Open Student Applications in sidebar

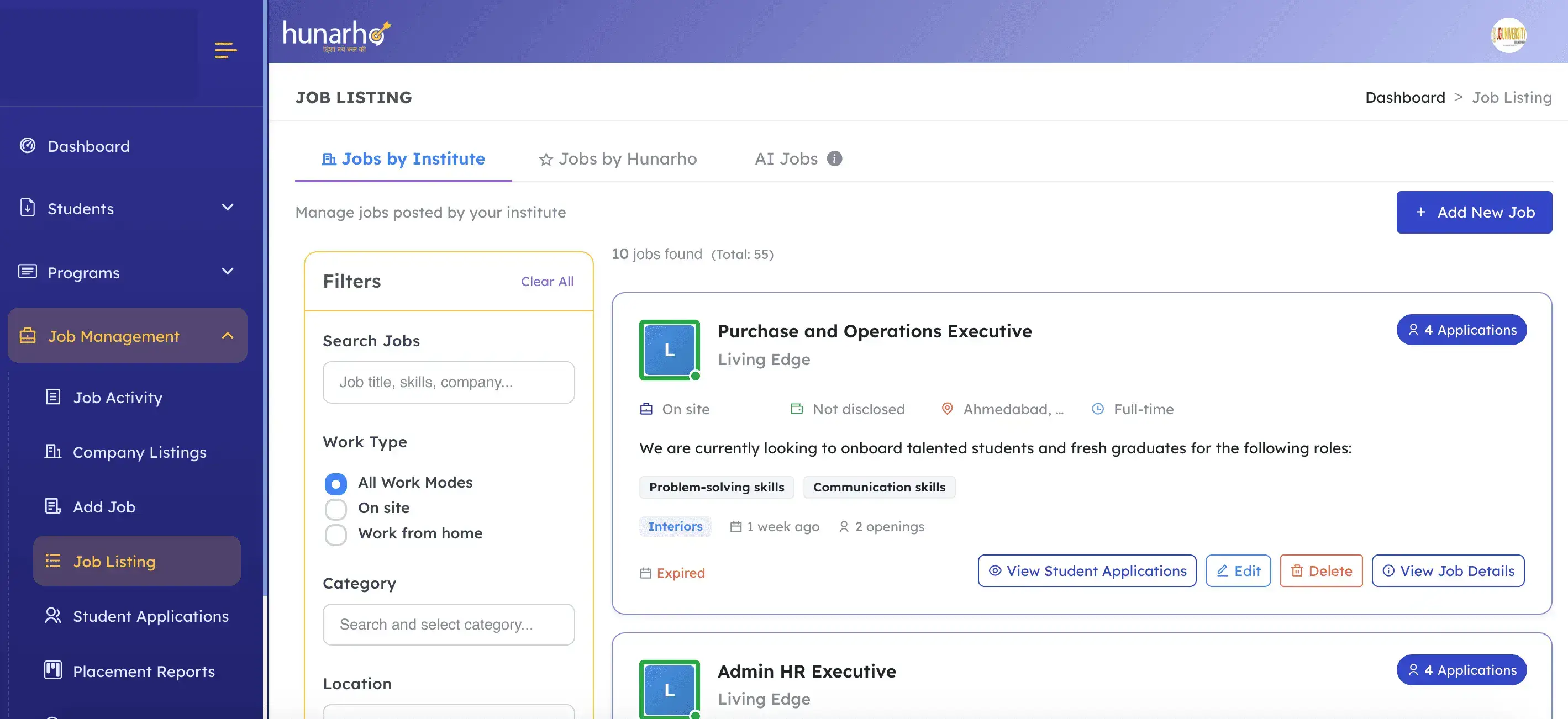click(x=150, y=616)
